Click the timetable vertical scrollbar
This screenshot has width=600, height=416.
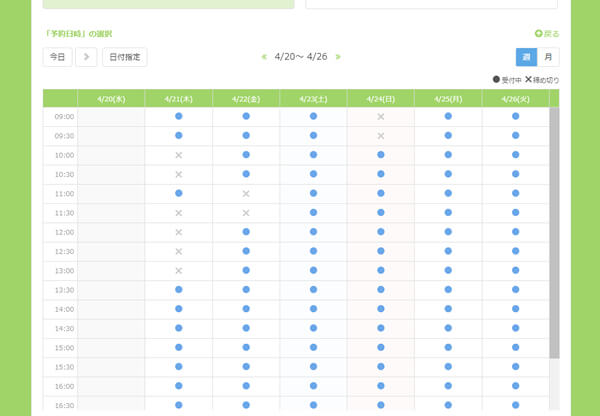click(554, 230)
